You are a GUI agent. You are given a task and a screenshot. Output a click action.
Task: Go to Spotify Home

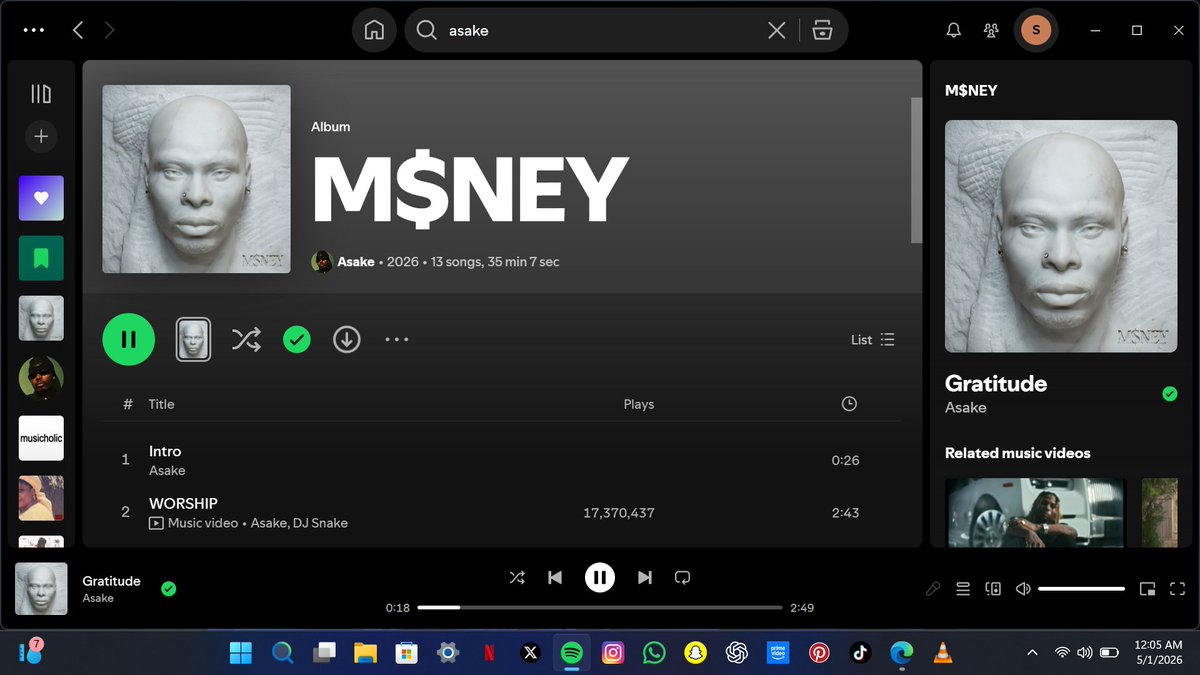(x=374, y=30)
